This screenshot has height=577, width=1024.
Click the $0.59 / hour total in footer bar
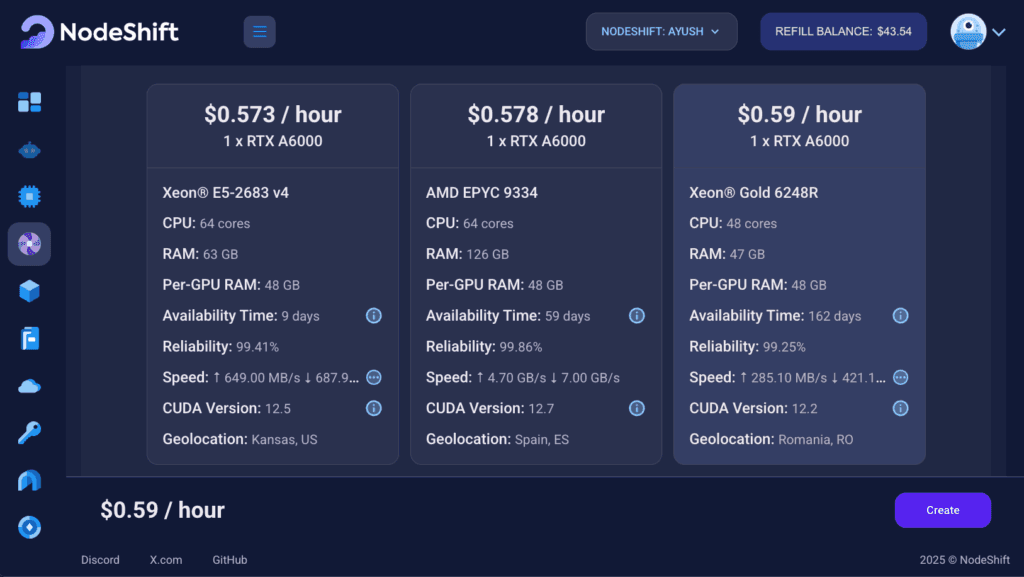point(163,510)
